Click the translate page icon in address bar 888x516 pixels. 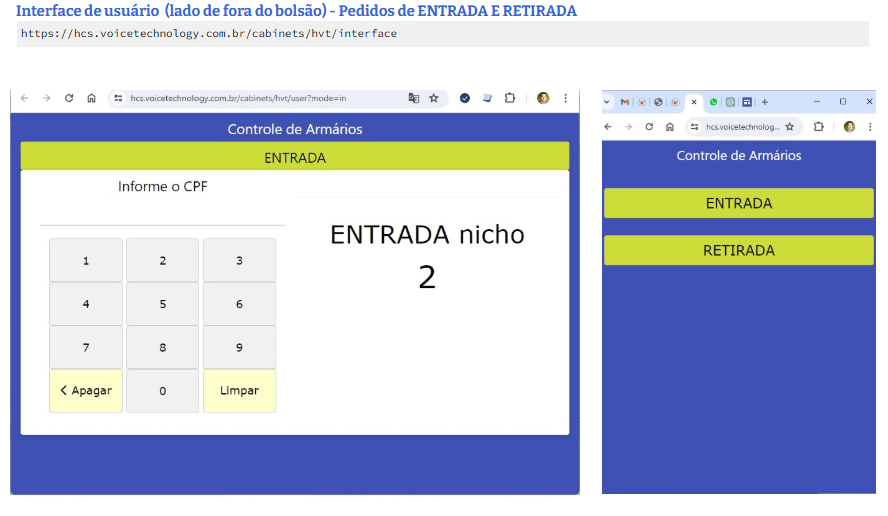(413, 98)
